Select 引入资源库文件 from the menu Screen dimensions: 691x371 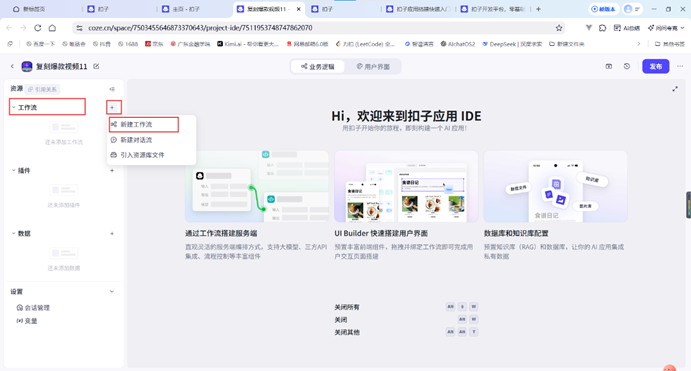tap(151, 155)
